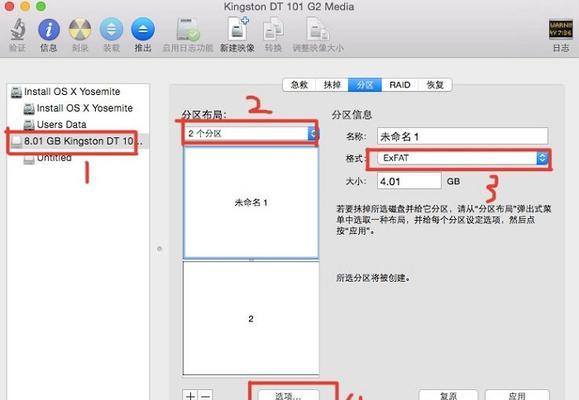Screen dimensions: 579x400
Task: Switch to the 抹掉 (Erase) tab
Action: coord(332,85)
